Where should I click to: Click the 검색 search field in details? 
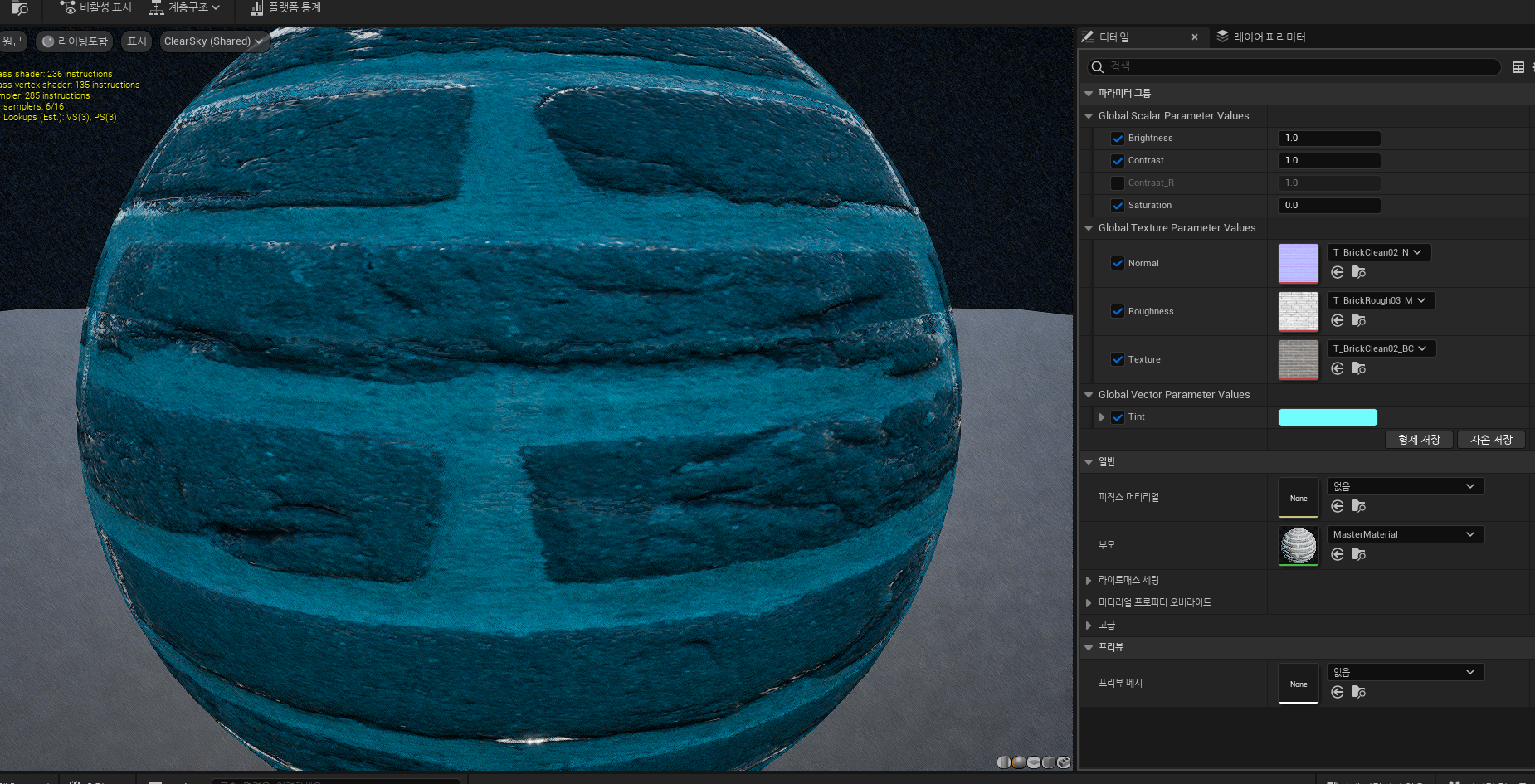[1294, 66]
